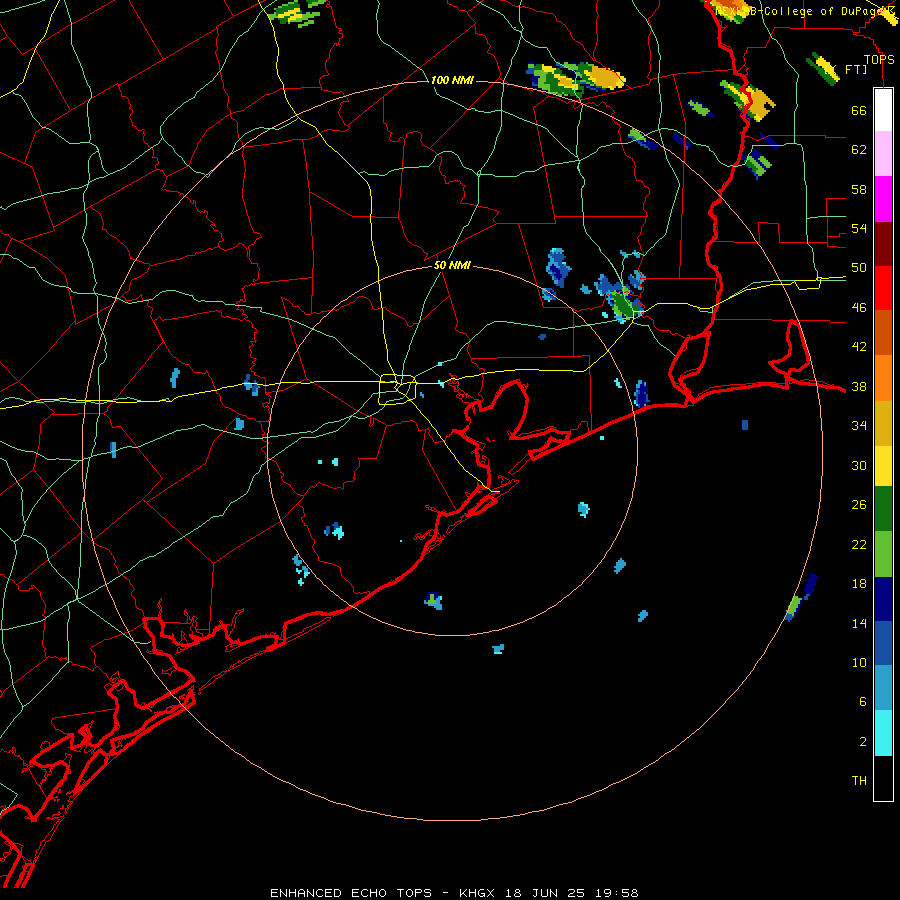Click the black TH threshold swatch
900x900 pixels.
[883, 778]
